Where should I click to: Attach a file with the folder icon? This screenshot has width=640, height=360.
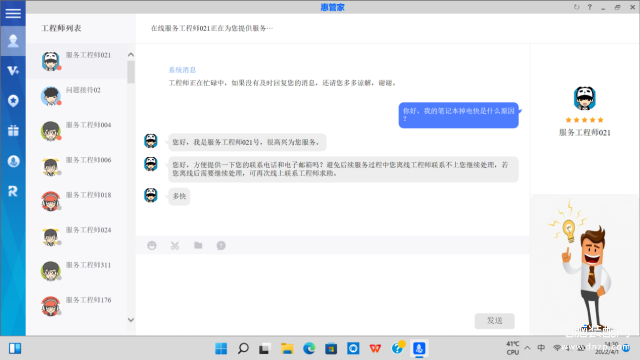click(198, 245)
